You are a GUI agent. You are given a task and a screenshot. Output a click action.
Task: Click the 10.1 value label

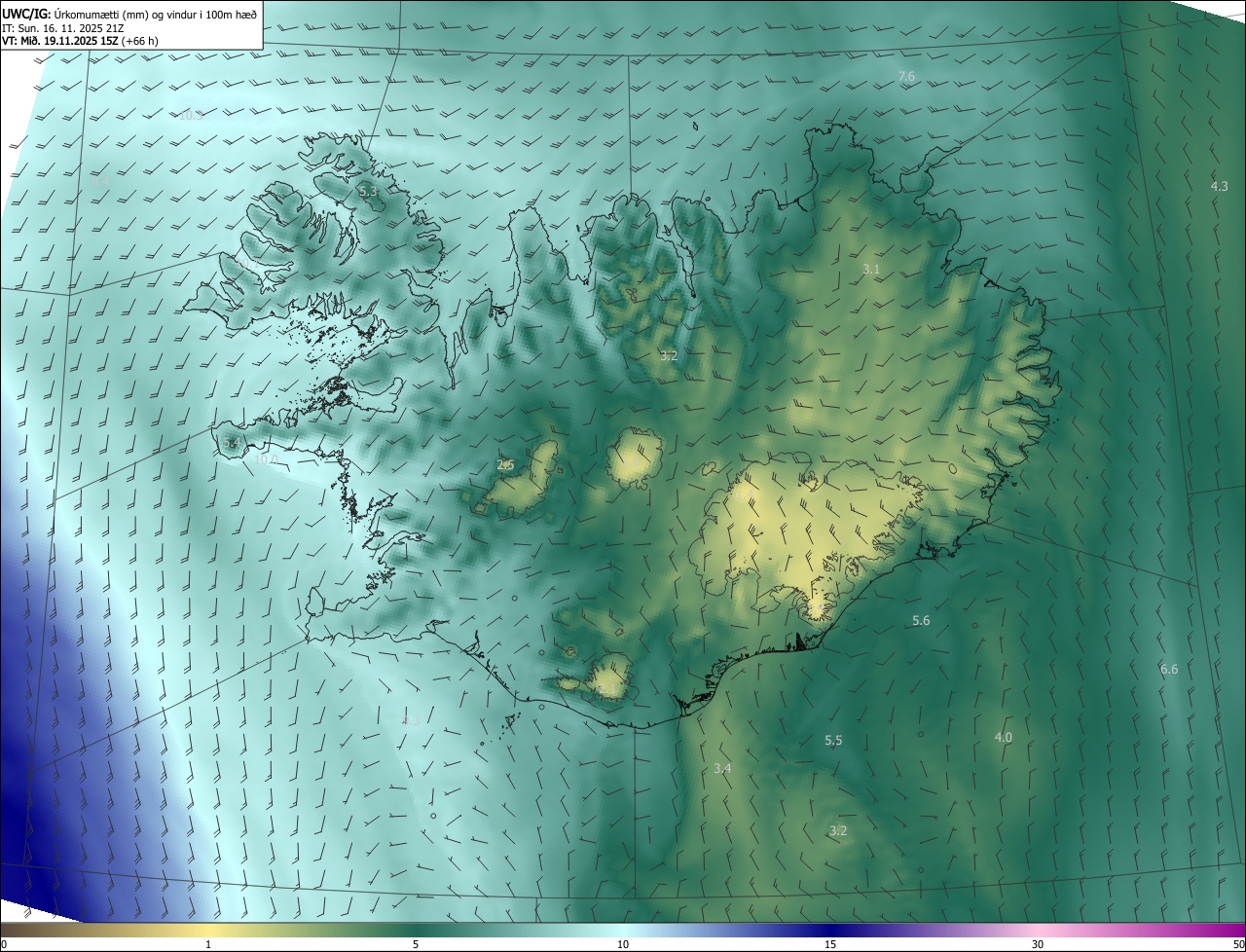click(x=247, y=264)
